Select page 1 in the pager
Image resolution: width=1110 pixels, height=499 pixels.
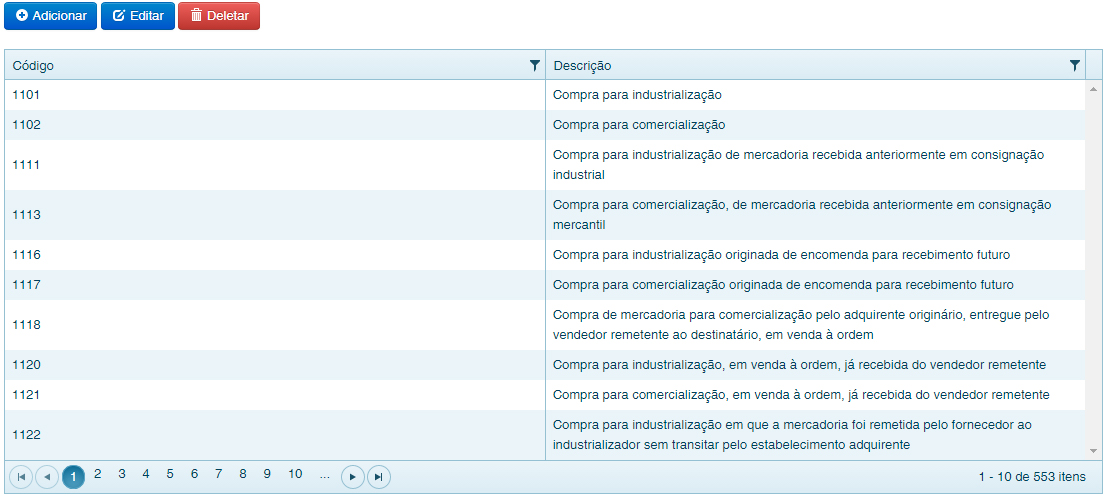pyautogui.click(x=73, y=477)
